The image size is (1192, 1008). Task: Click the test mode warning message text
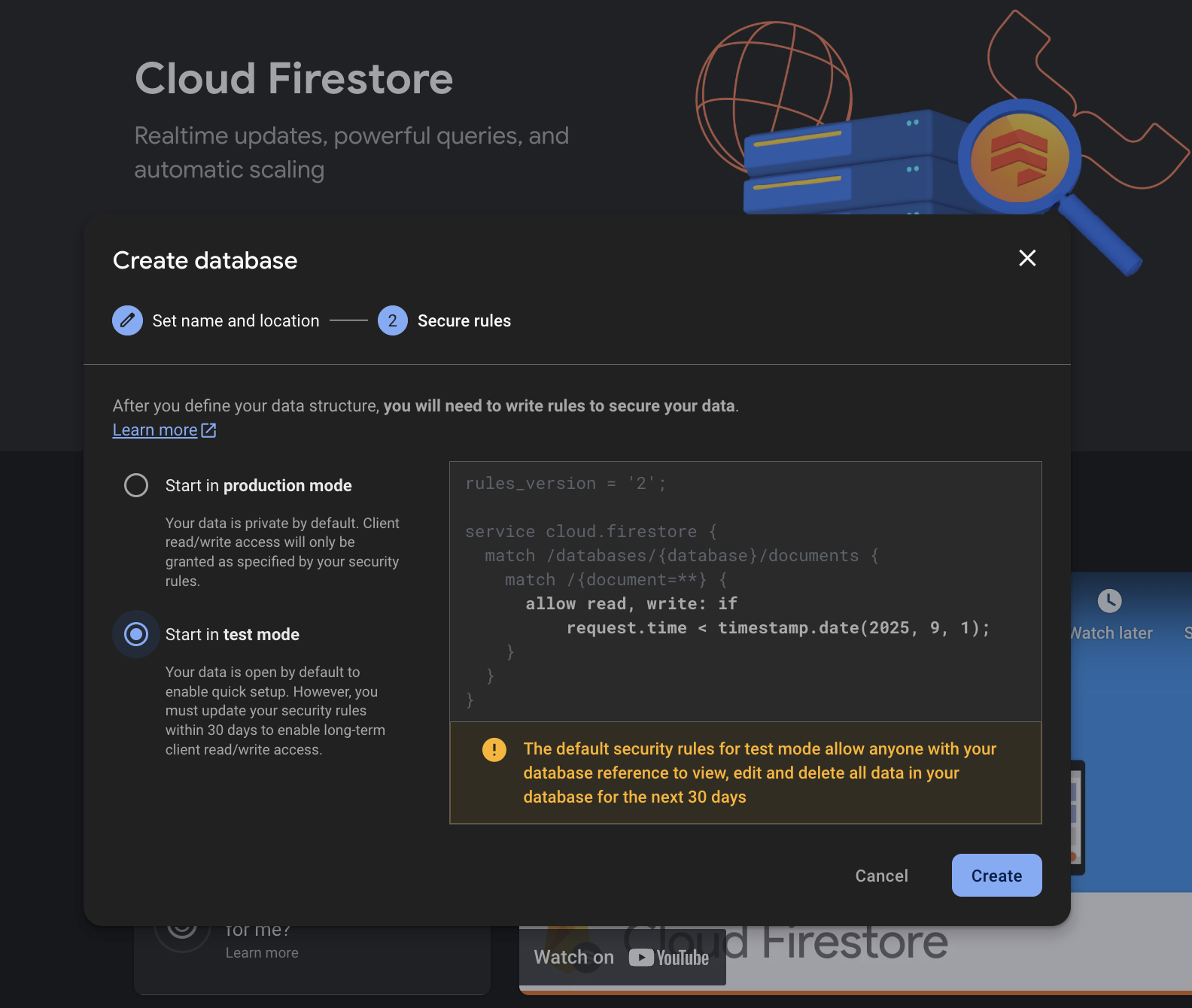click(x=760, y=773)
